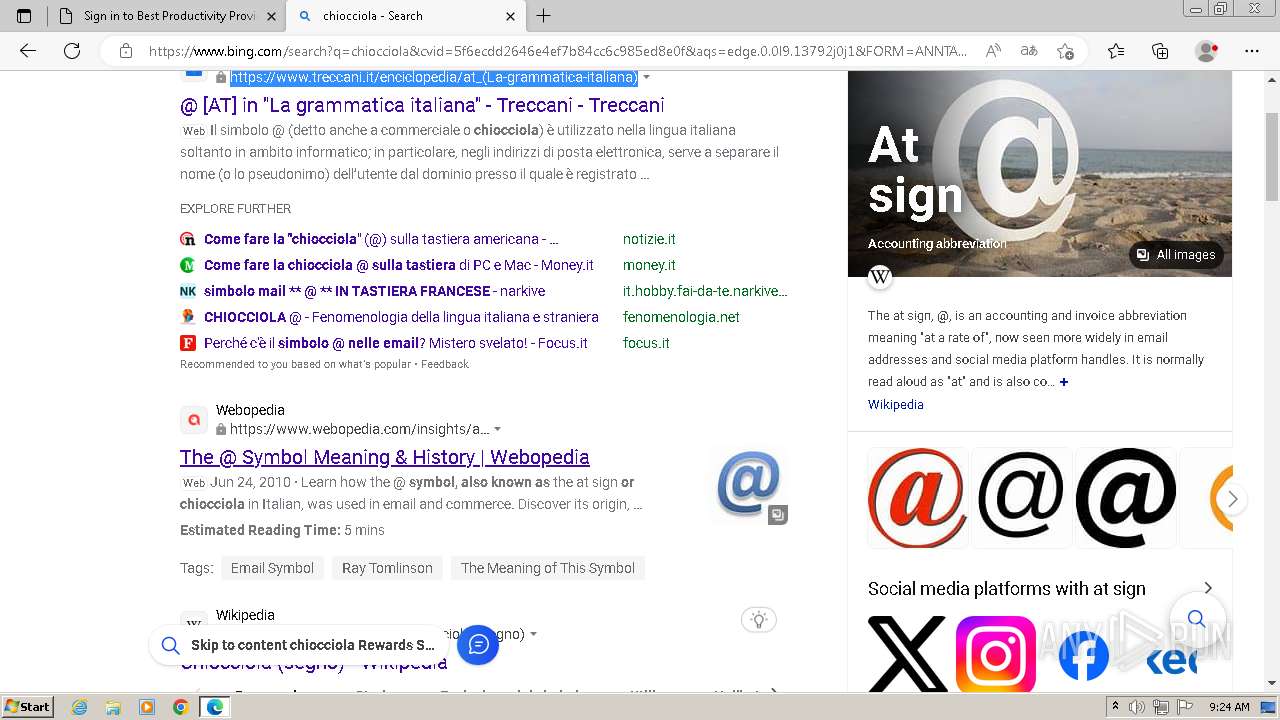This screenshot has width=1280, height=720.
Task: Open the X social platform logo
Action: (907, 654)
